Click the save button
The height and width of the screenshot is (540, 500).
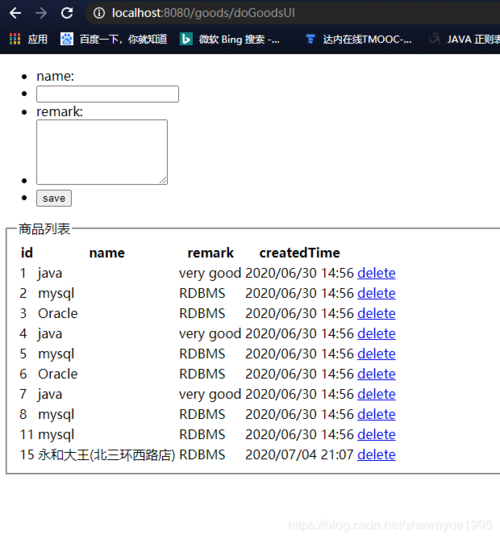[54, 198]
